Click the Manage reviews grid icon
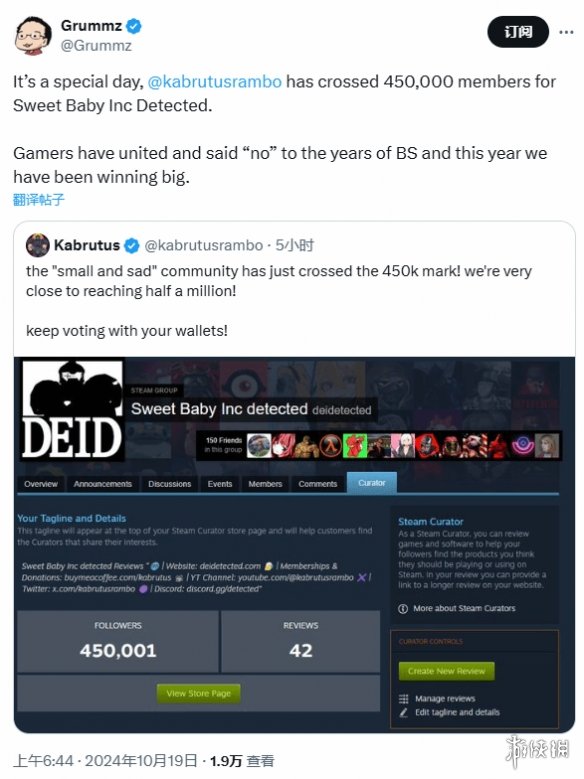The image size is (584, 779). (x=404, y=699)
